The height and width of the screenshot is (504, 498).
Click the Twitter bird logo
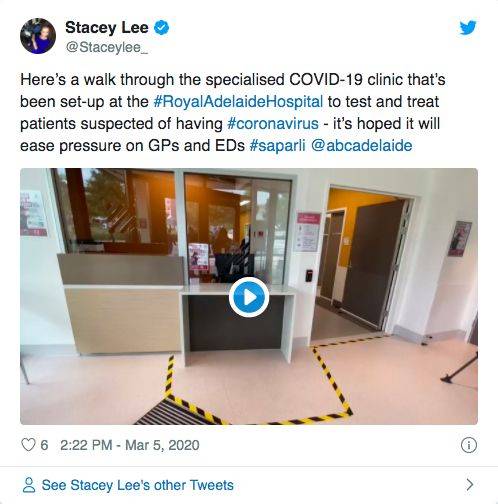click(x=468, y=28)
